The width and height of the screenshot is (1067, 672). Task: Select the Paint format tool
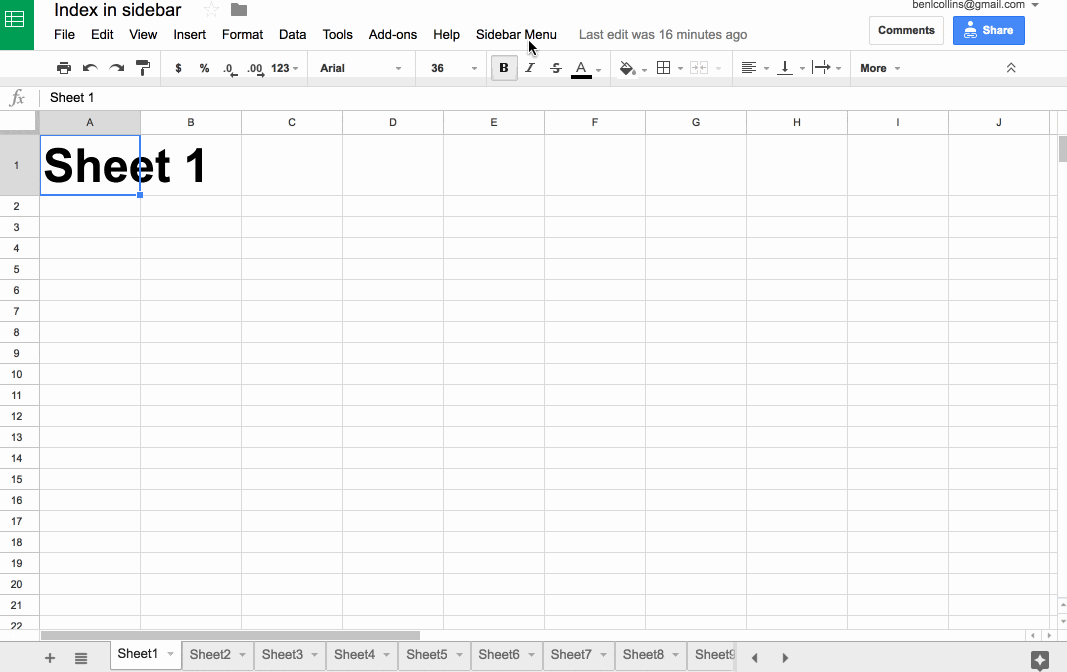[143, 67]
